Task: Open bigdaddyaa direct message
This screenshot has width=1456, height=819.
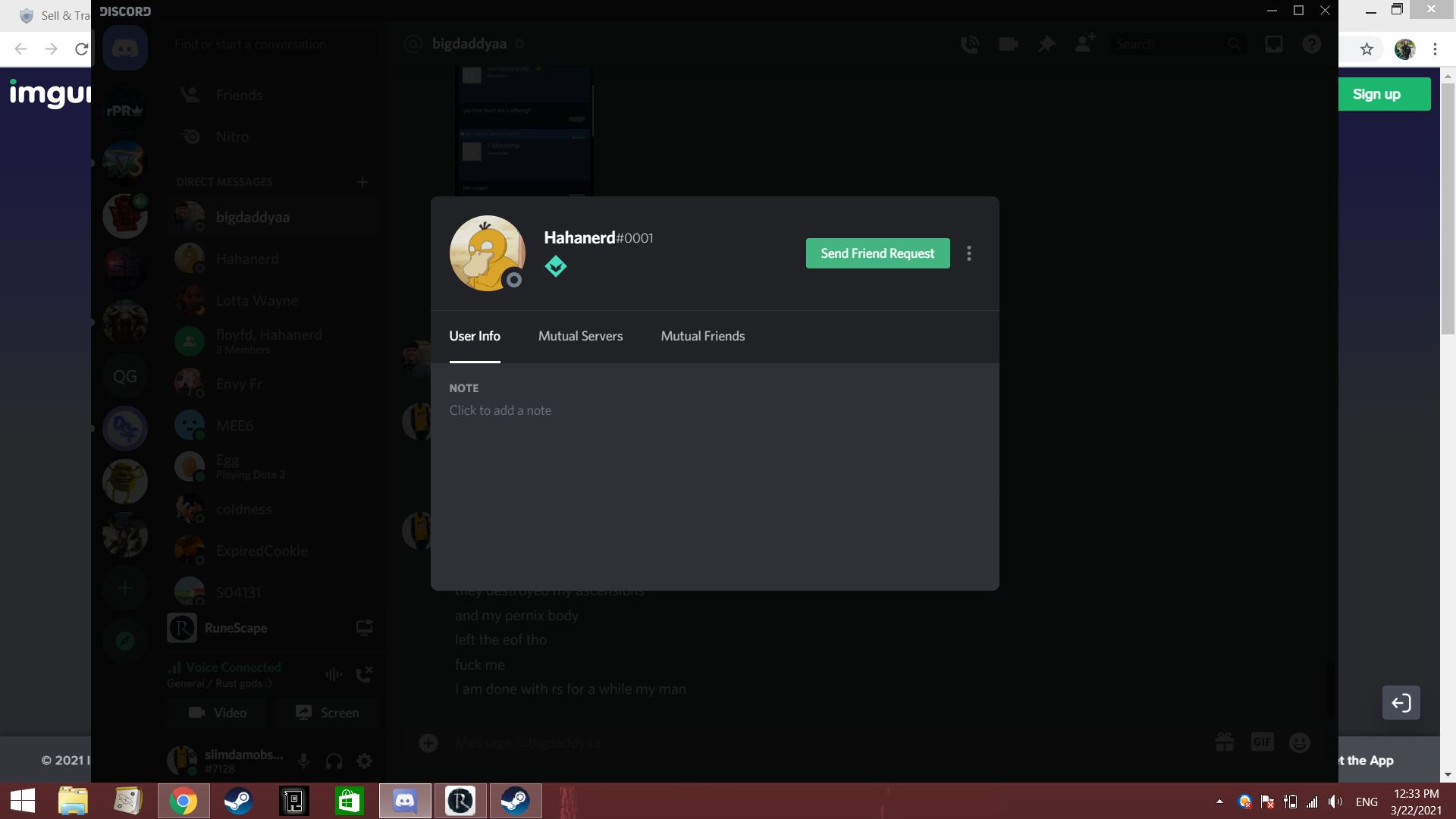Action: point(272,217)
